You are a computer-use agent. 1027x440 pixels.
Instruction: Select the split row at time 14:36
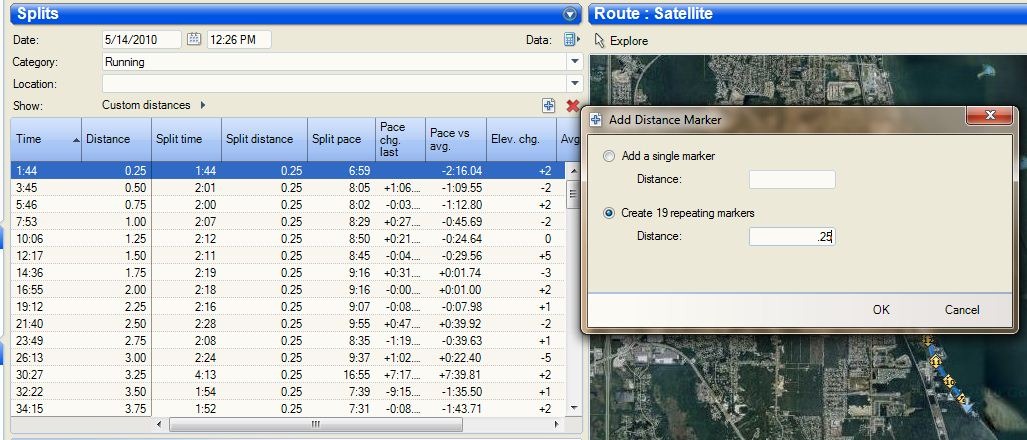288,273
